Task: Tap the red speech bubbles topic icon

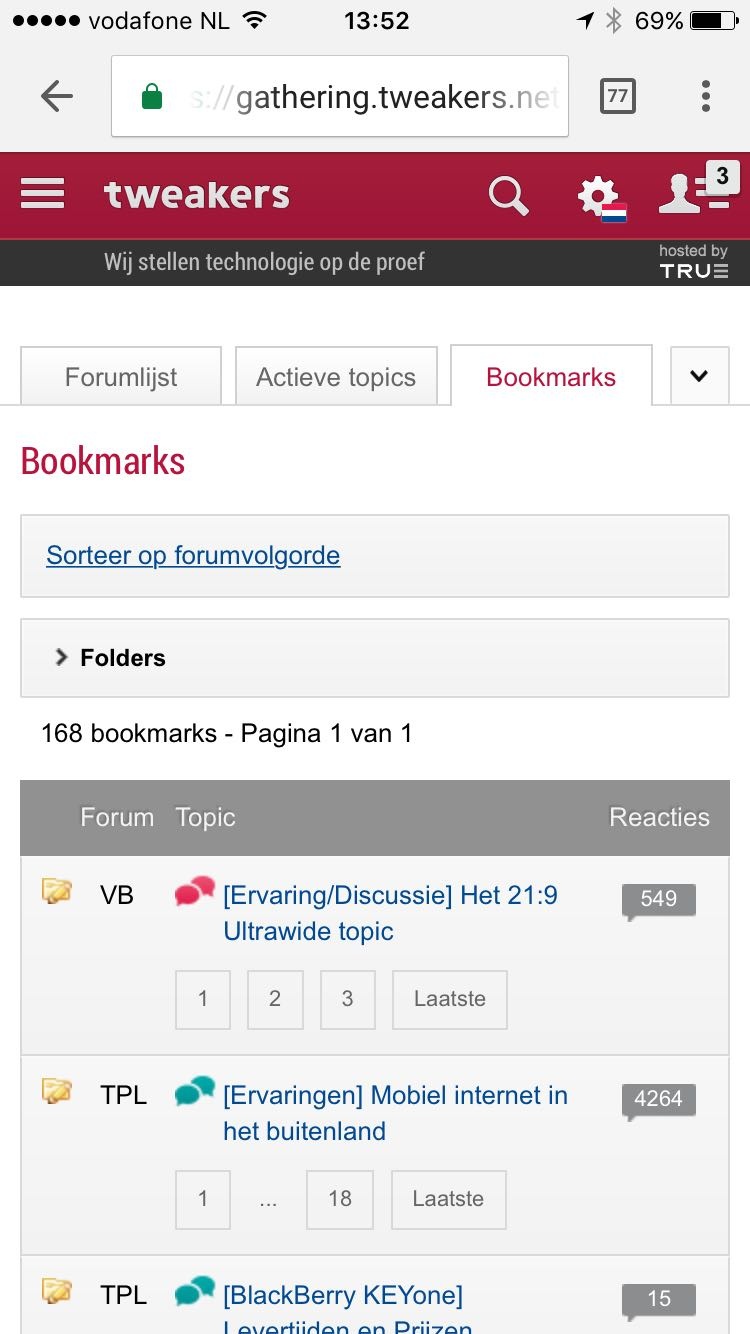Action: click(x=195, y=891)
